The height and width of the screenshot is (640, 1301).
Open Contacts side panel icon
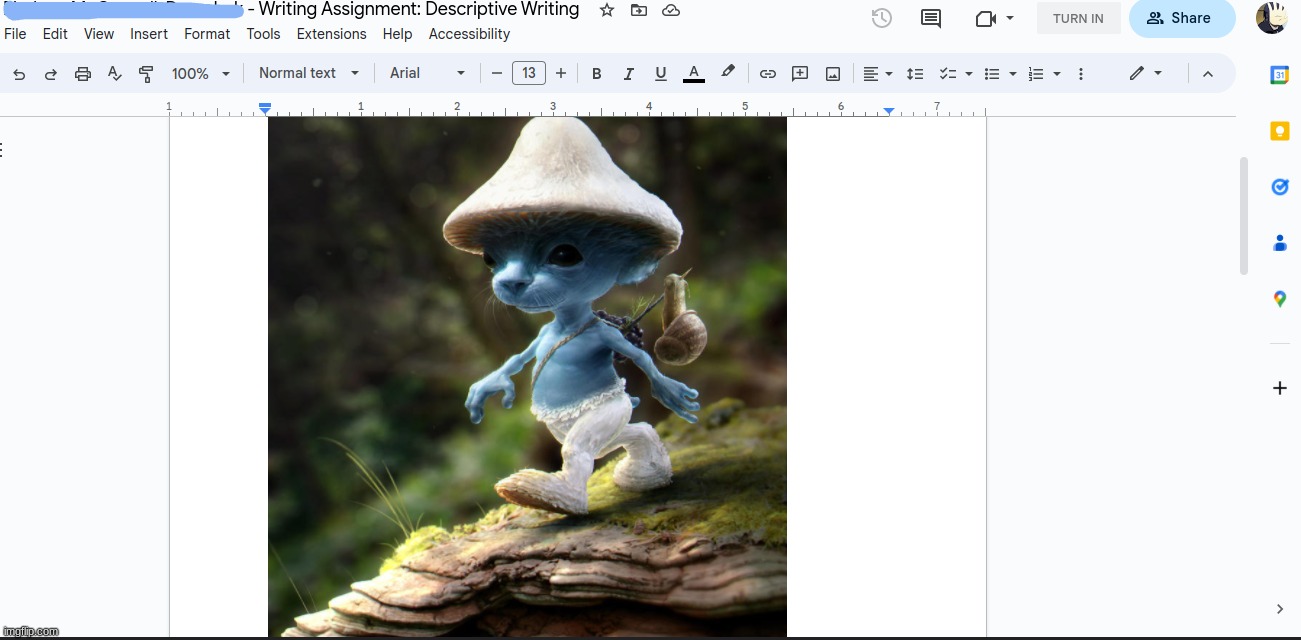coord(1279,243)
